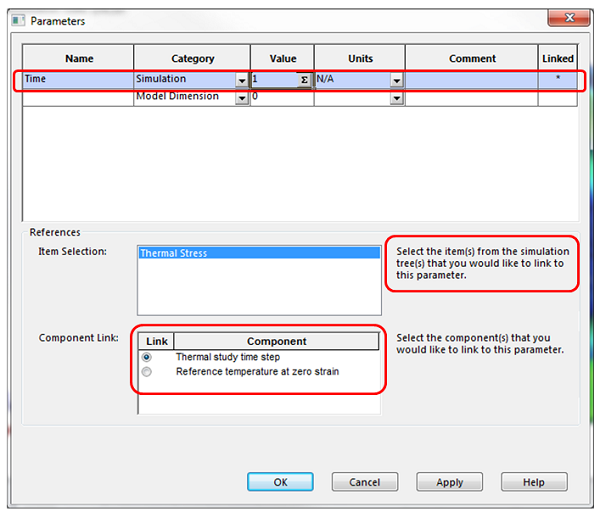Open the Model Dimension category dropdown

coord(242,98)
